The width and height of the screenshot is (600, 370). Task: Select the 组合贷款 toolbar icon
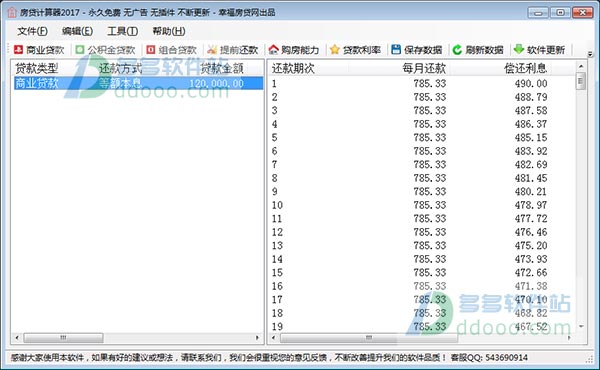tap(151, 50)
